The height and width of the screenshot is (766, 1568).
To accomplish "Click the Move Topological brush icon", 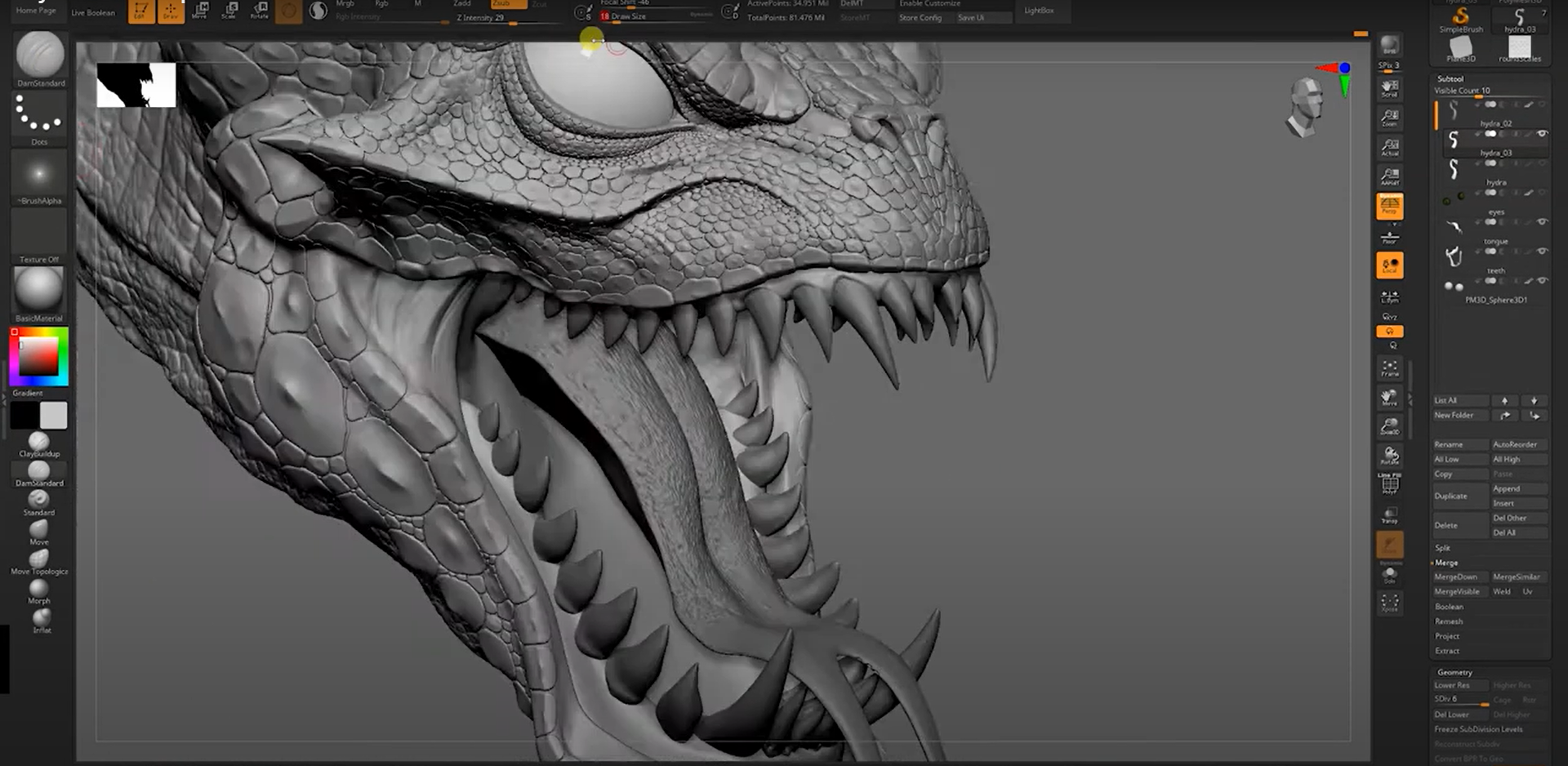I will (x=38, y=559).
